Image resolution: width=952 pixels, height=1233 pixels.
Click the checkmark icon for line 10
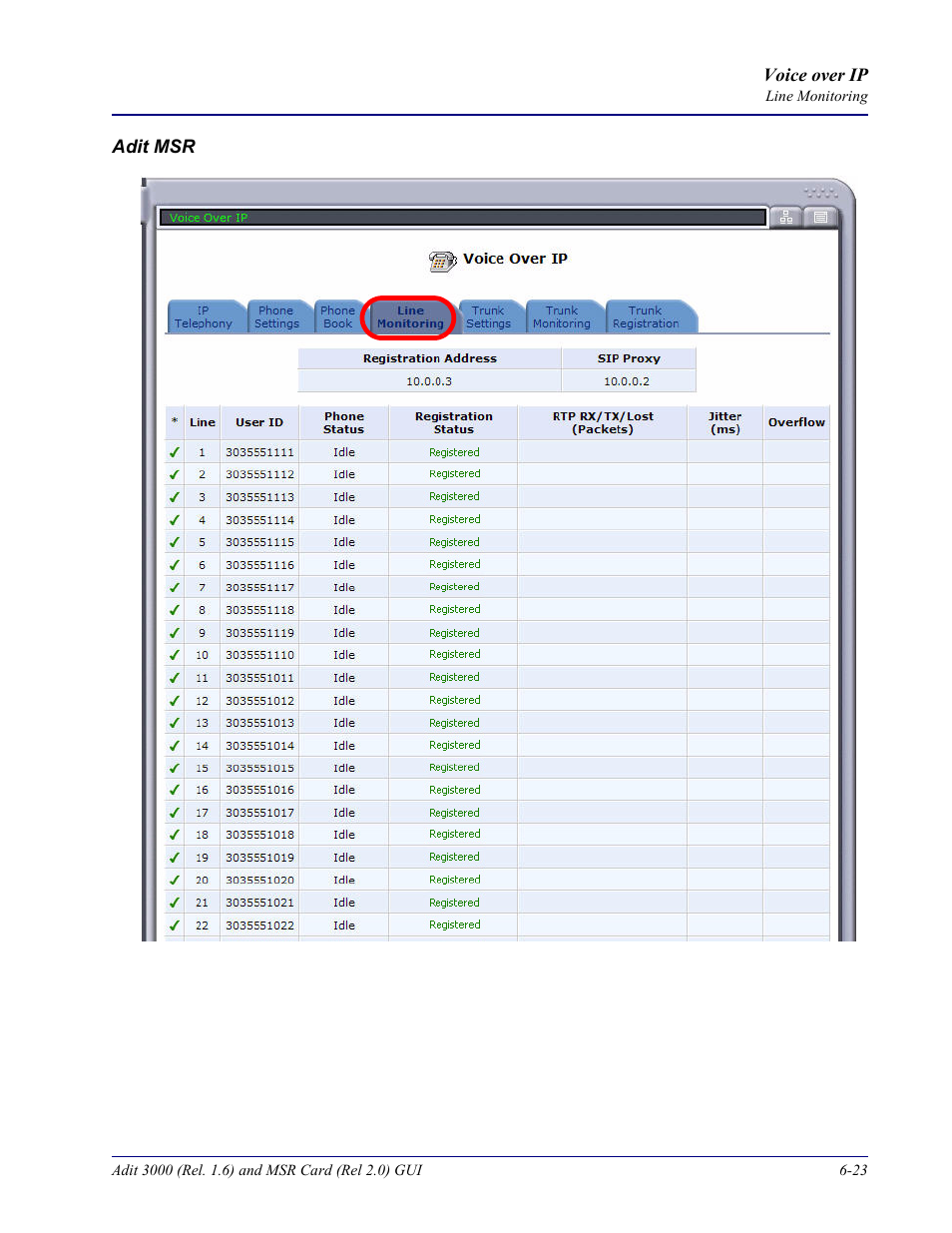175,655
